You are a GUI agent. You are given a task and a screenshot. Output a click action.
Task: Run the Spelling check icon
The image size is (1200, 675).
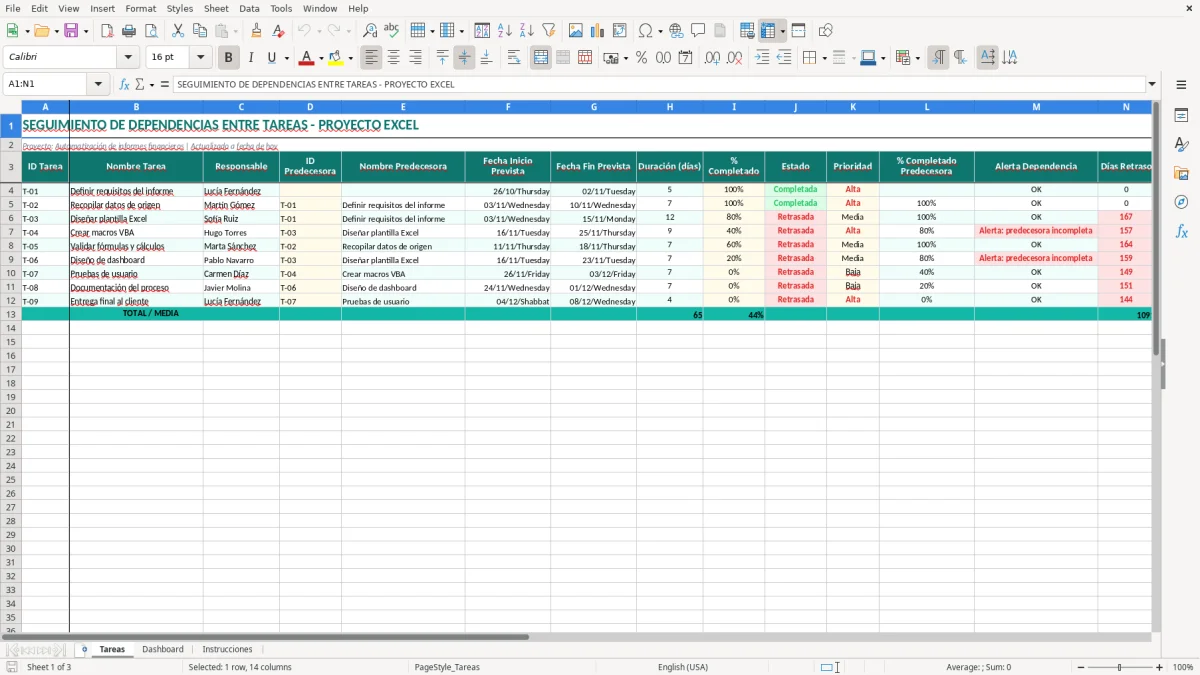392,31
